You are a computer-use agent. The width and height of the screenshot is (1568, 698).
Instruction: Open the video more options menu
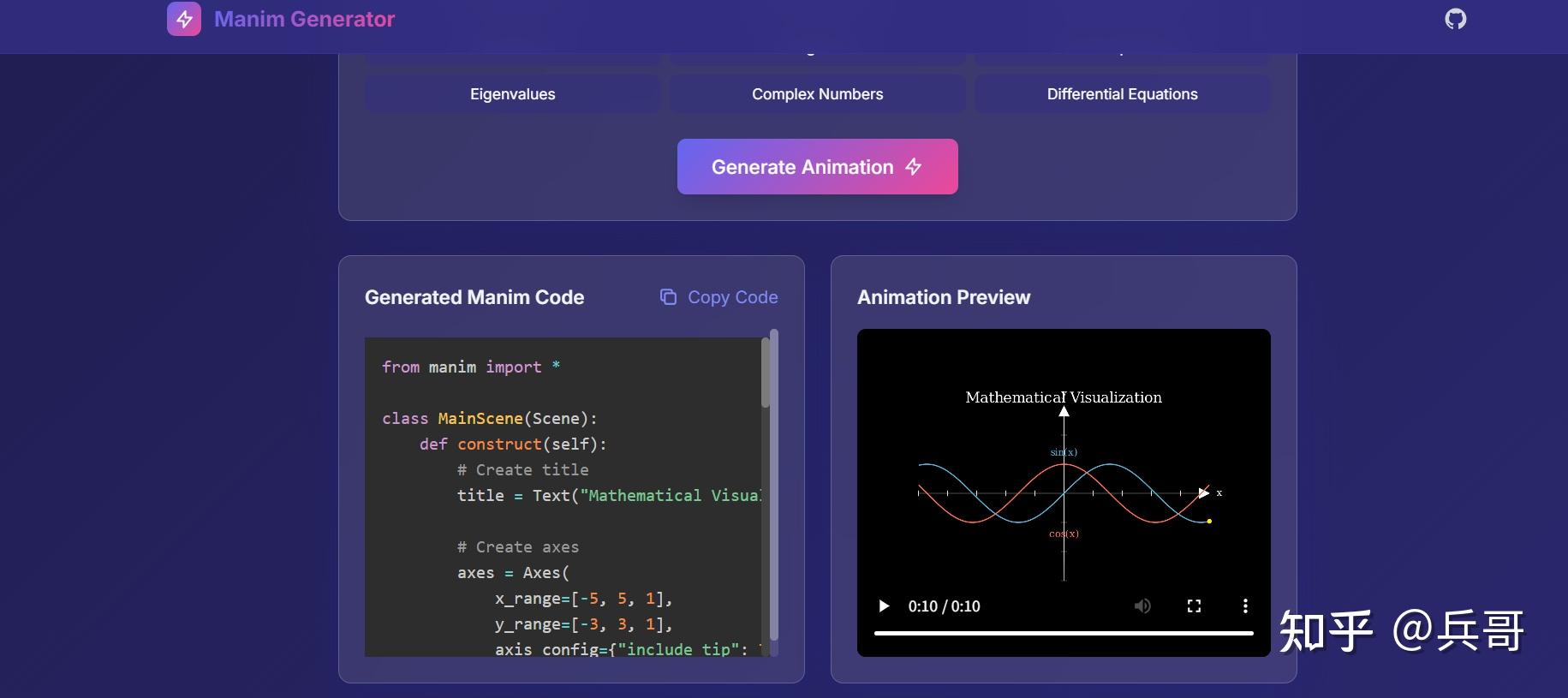1245,606
